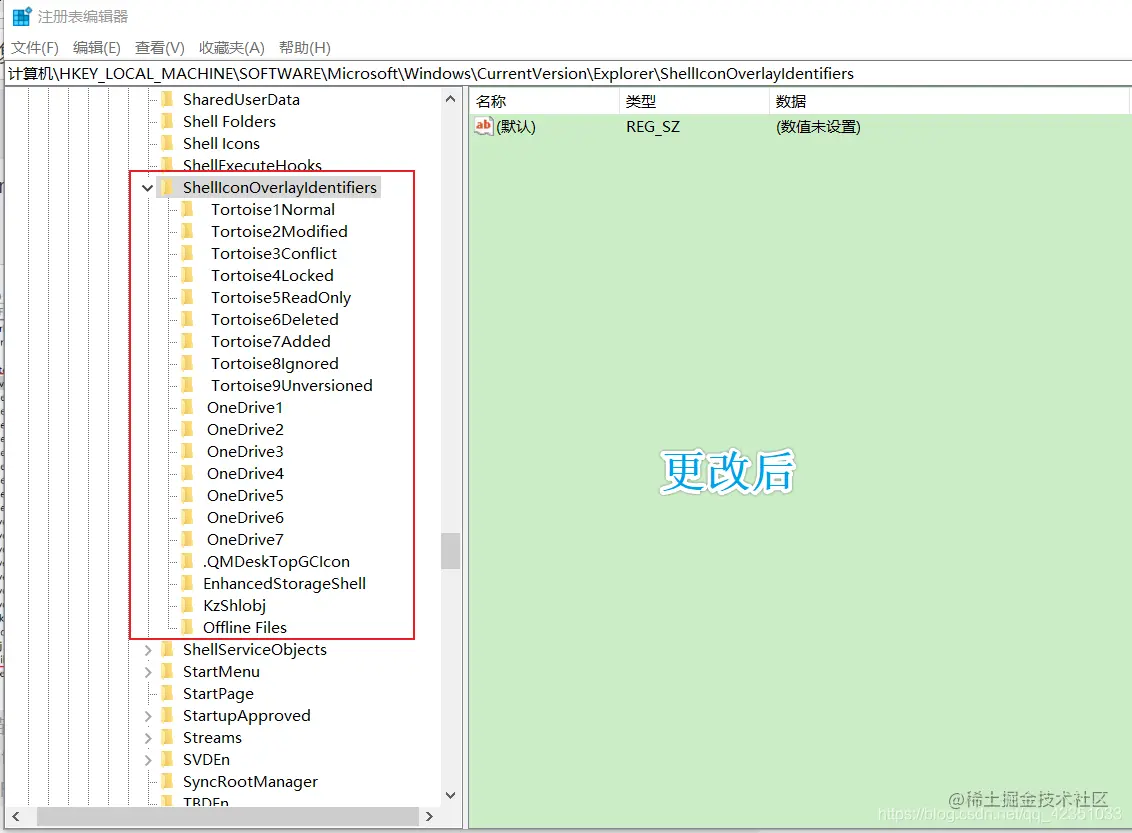
Task: Click folder icon of Tortoise2Modified
Action: pyautogui.click(x=188, y=231)
